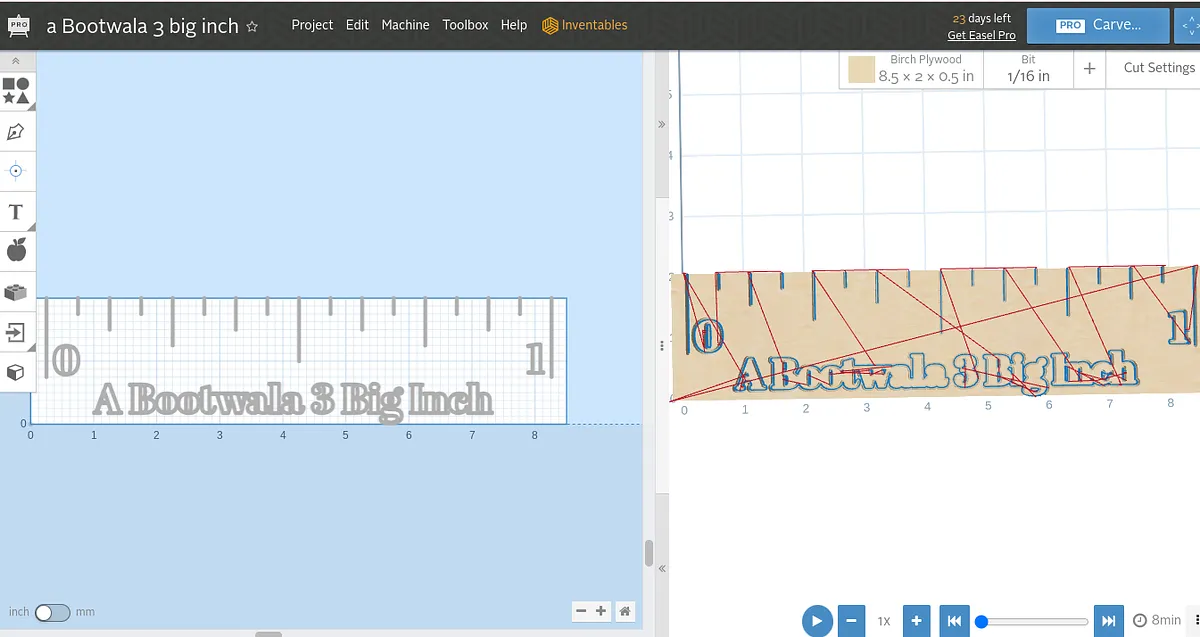1200x637 pixels.
Task: Open the Toolbox menu
Action: click(x=466, y=25)
